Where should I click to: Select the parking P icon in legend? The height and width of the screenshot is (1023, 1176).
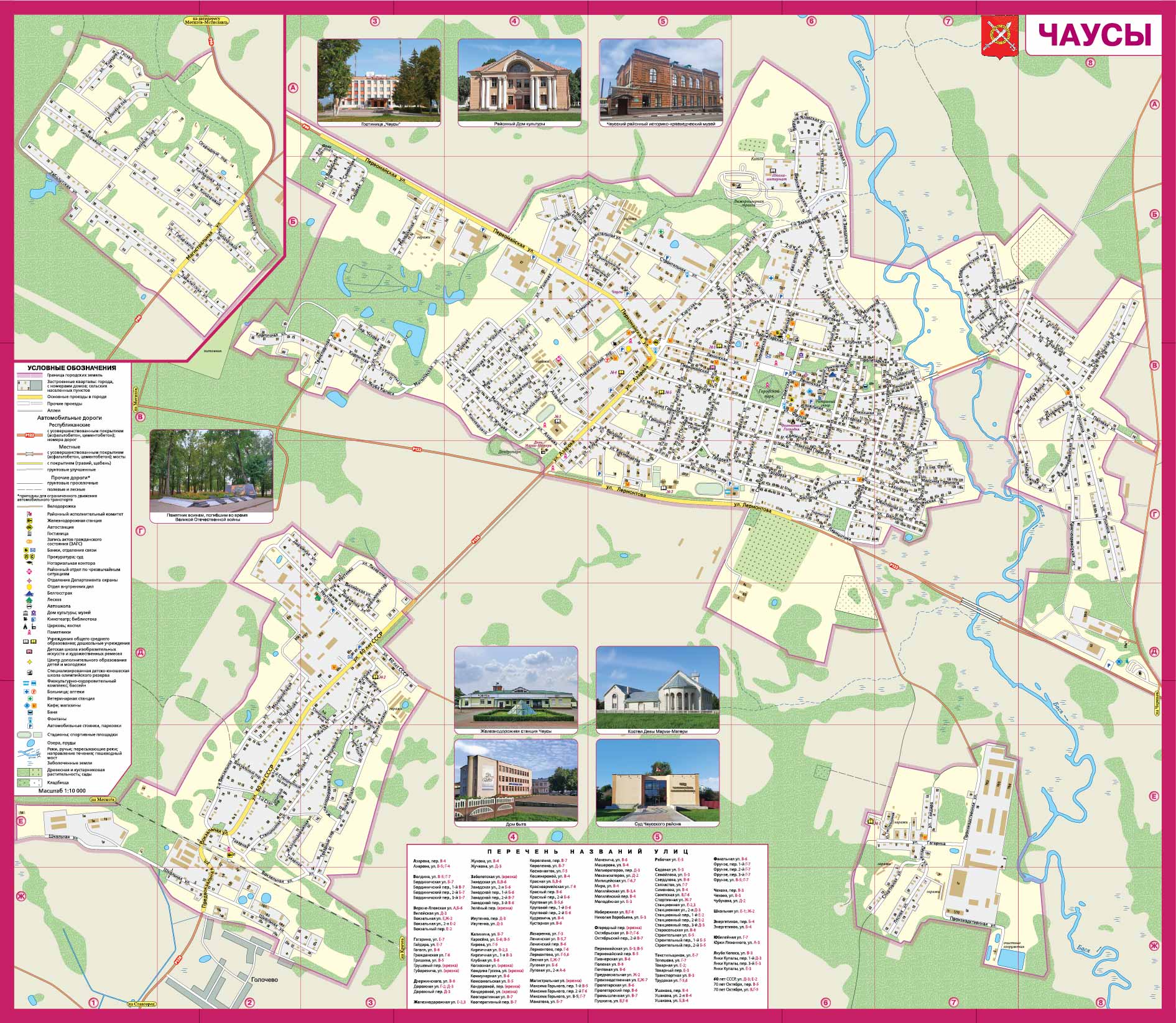click(30, 726)
